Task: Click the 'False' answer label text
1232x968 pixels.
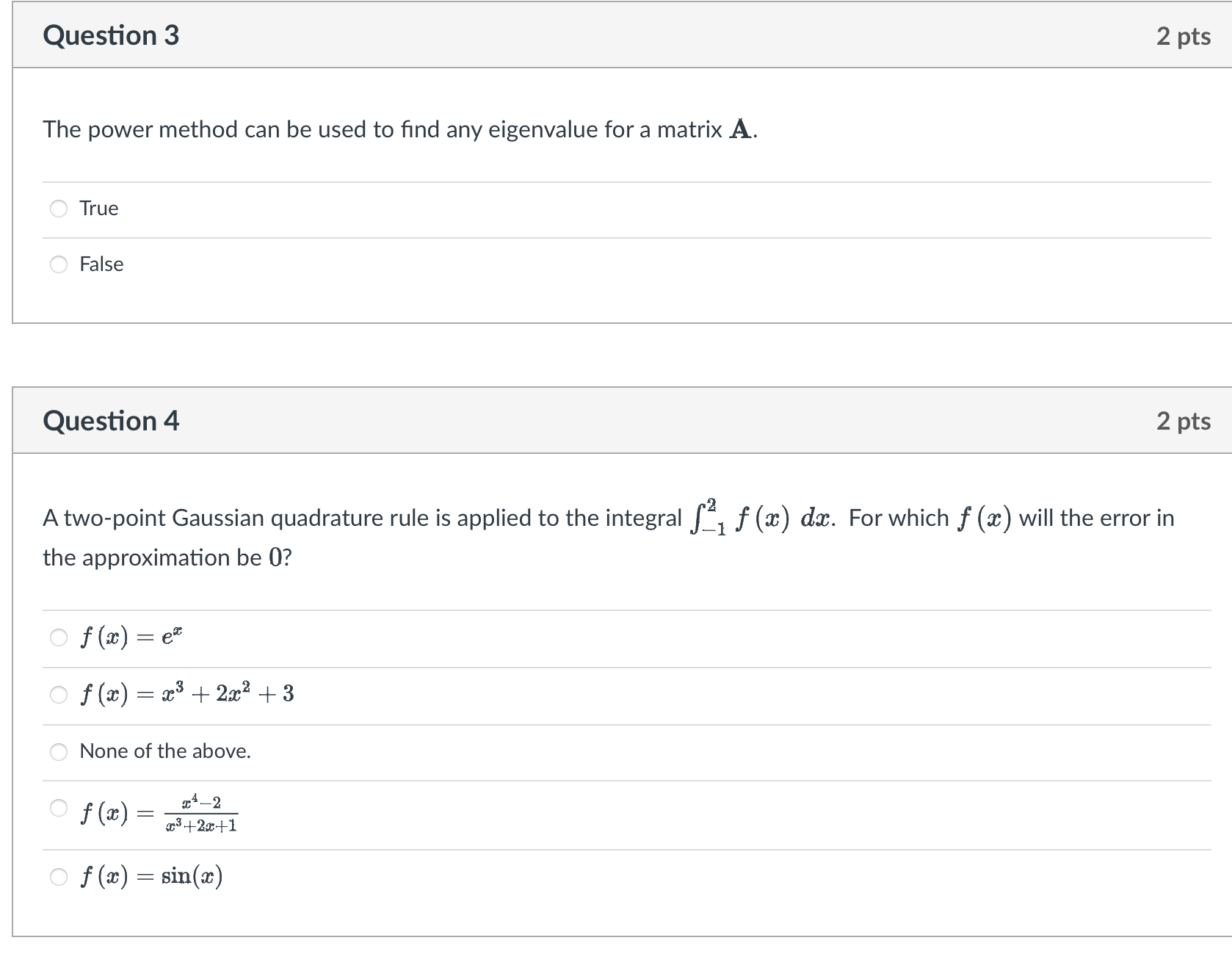Action: pyautogui.click(x=101, y=264)
